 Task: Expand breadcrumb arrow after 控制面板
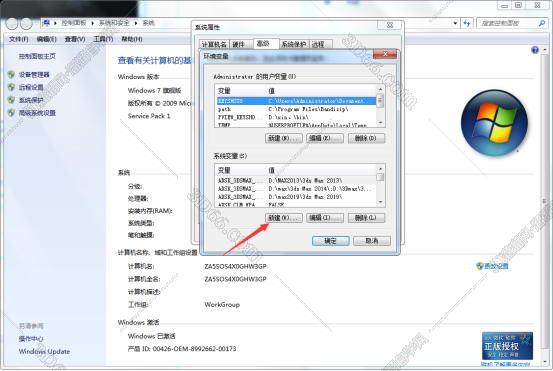coord(92,23)
